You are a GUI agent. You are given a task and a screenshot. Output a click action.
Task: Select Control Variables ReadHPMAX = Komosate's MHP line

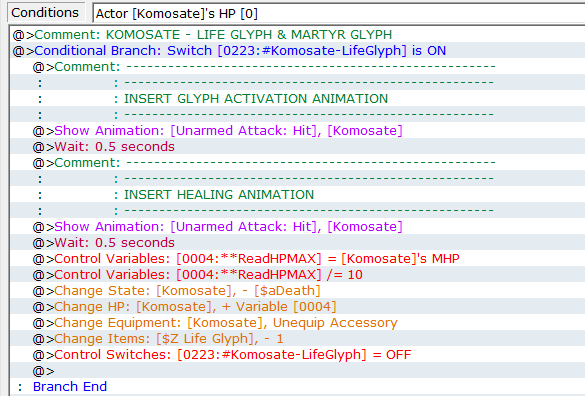[298, 259]
